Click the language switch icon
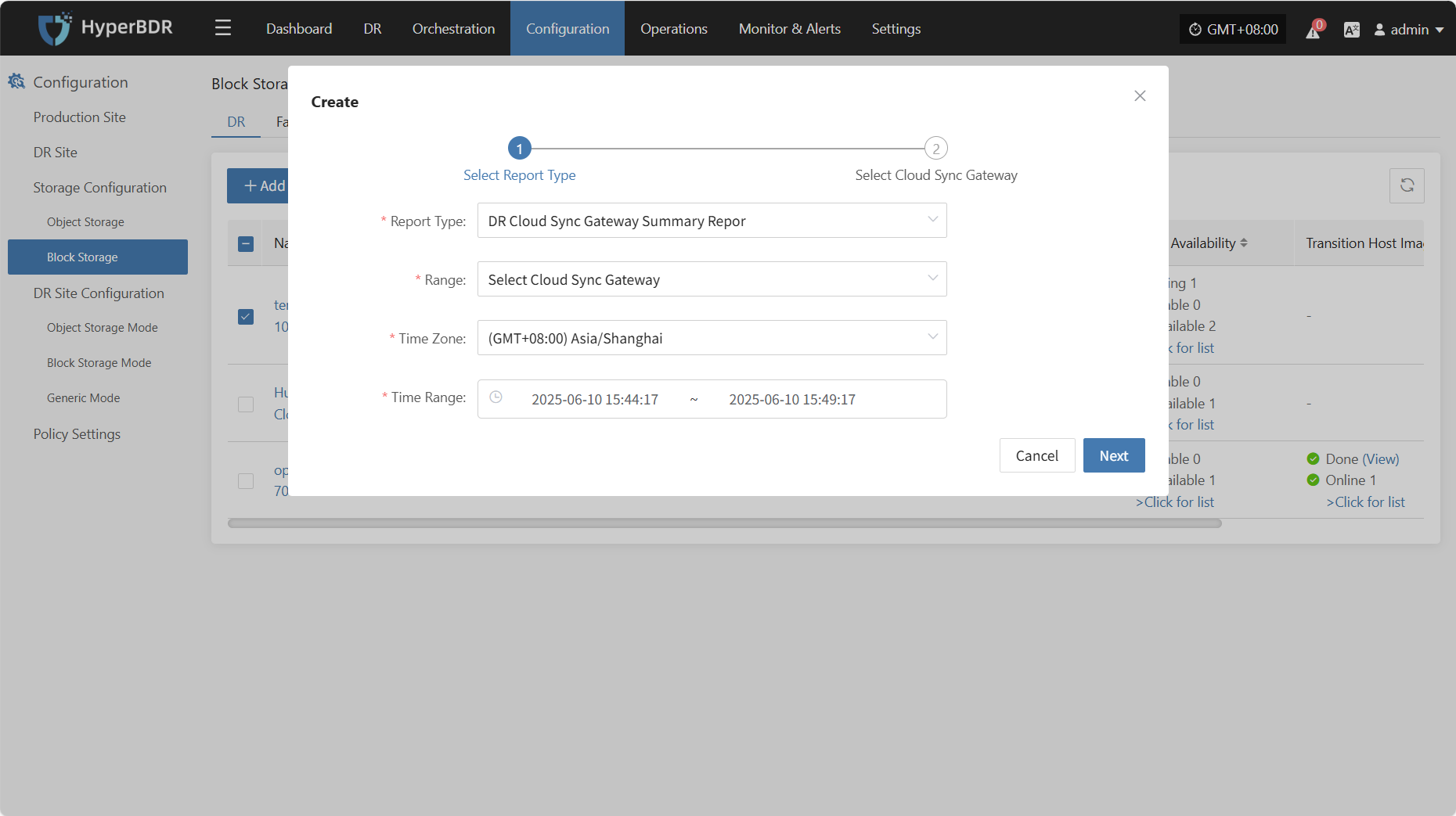Screen dimensions: 1456x816 pyautogui.click(x=1351, y=30)
